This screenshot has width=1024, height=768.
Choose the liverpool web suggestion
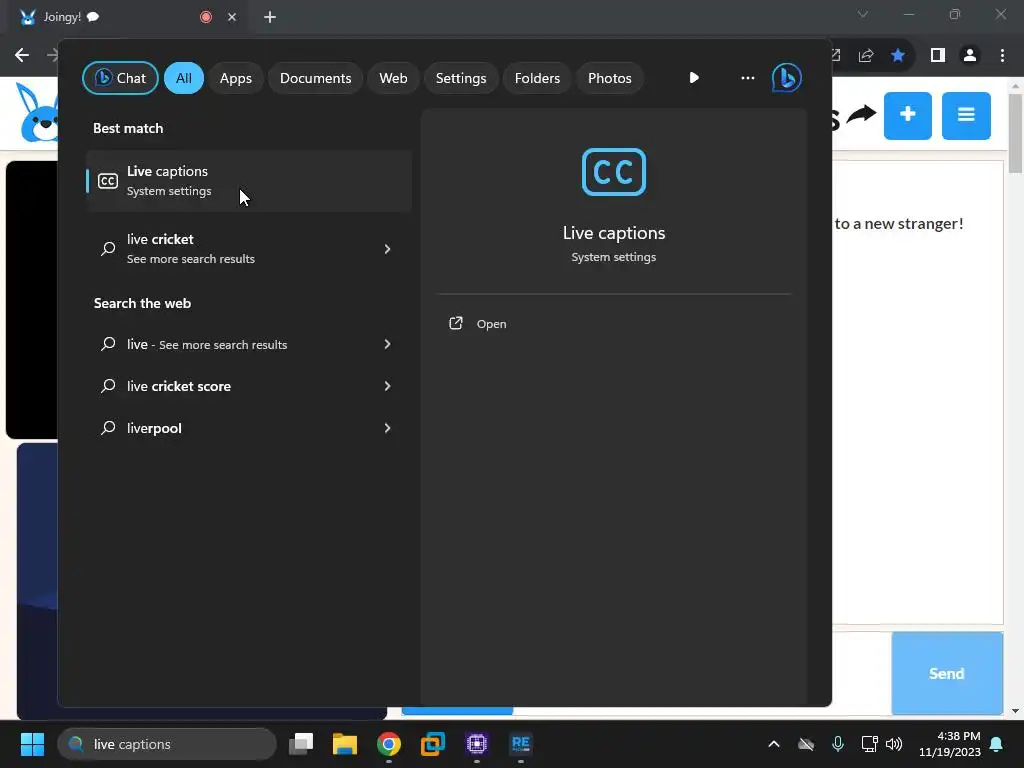249,428
